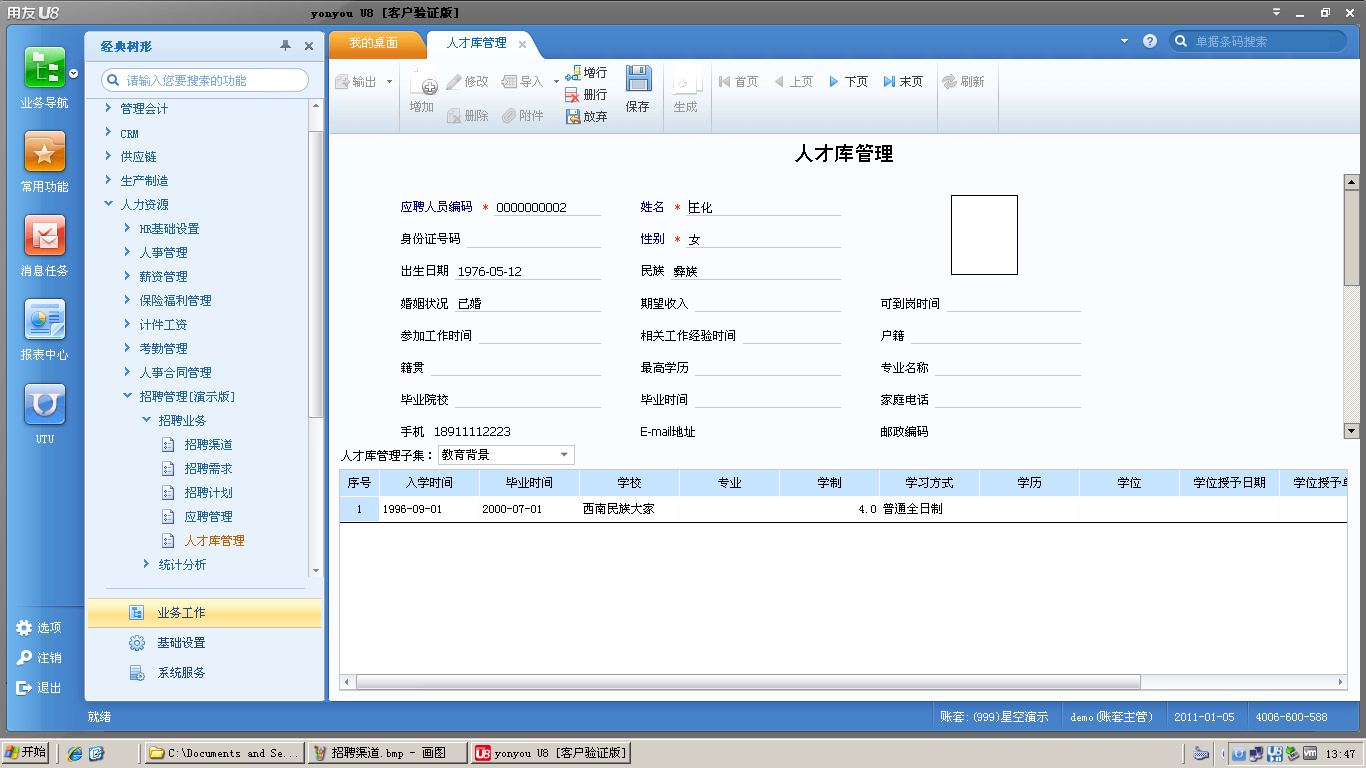Go to 上页 previous record
1366x768 pixels.
(x=793, y=82)
